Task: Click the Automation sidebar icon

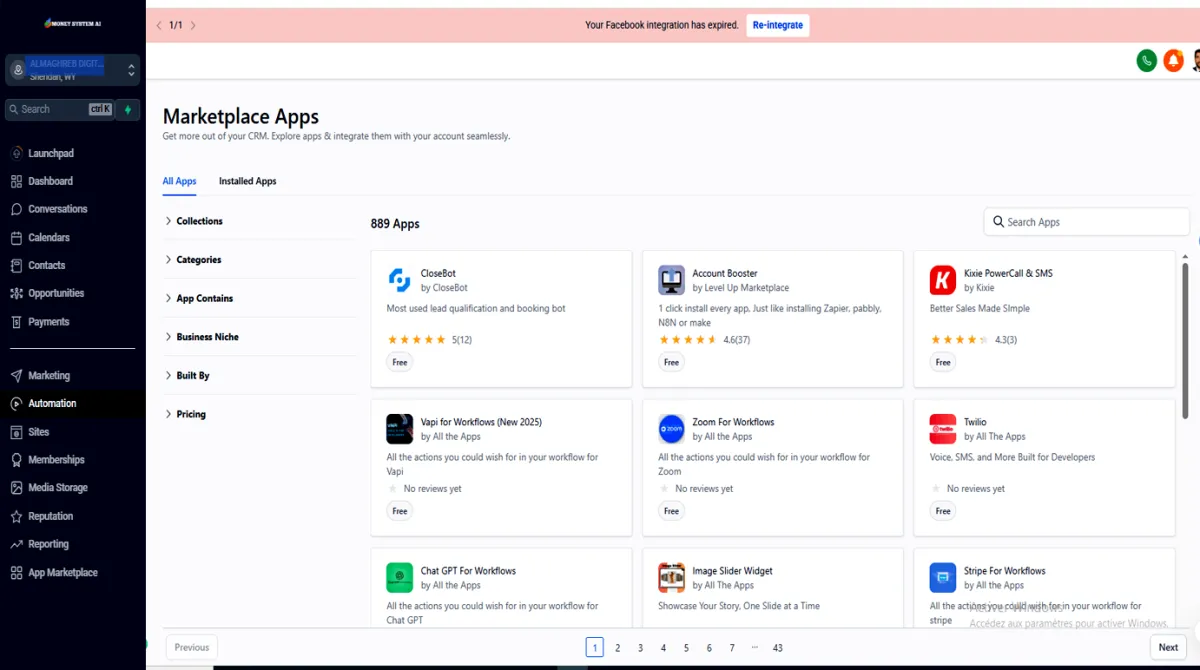Action: pyautogui.click(x=16, y=404)
